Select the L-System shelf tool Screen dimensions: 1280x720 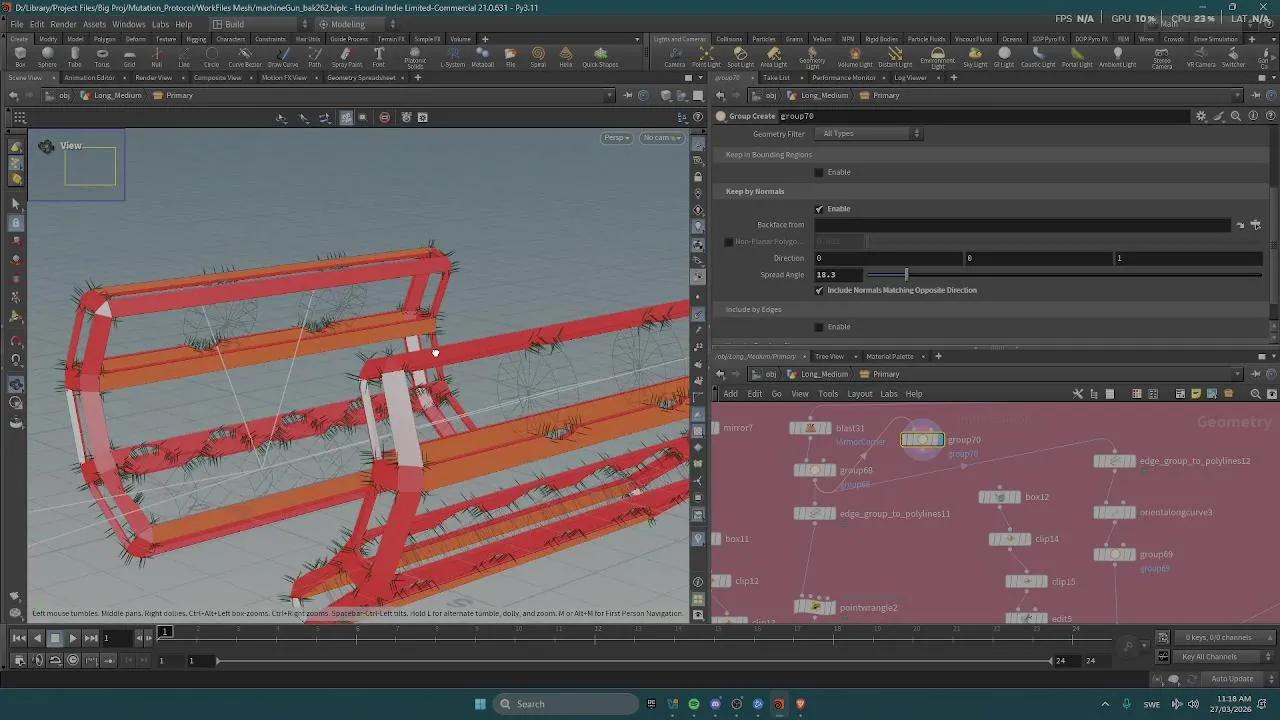452,57
